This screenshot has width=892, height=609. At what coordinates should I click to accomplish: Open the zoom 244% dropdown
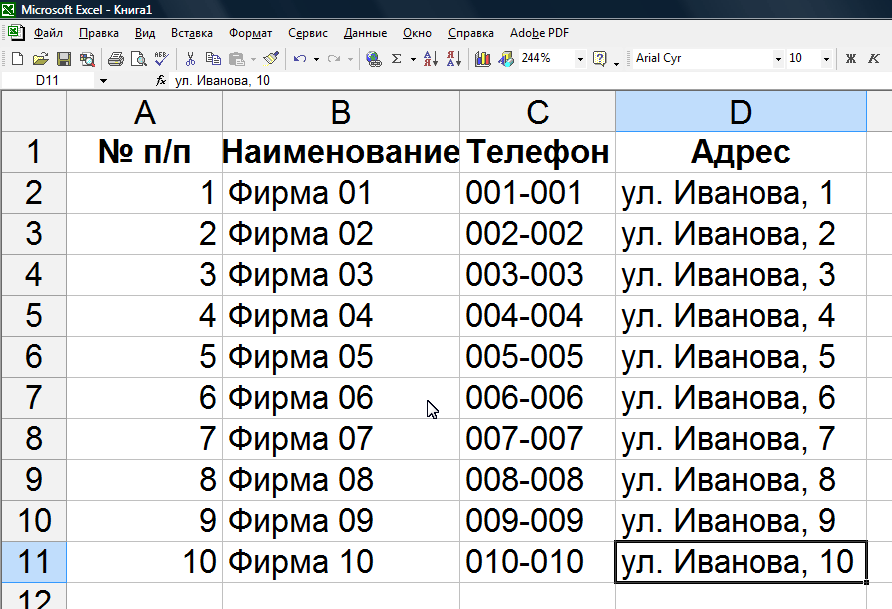coord(580,59)
